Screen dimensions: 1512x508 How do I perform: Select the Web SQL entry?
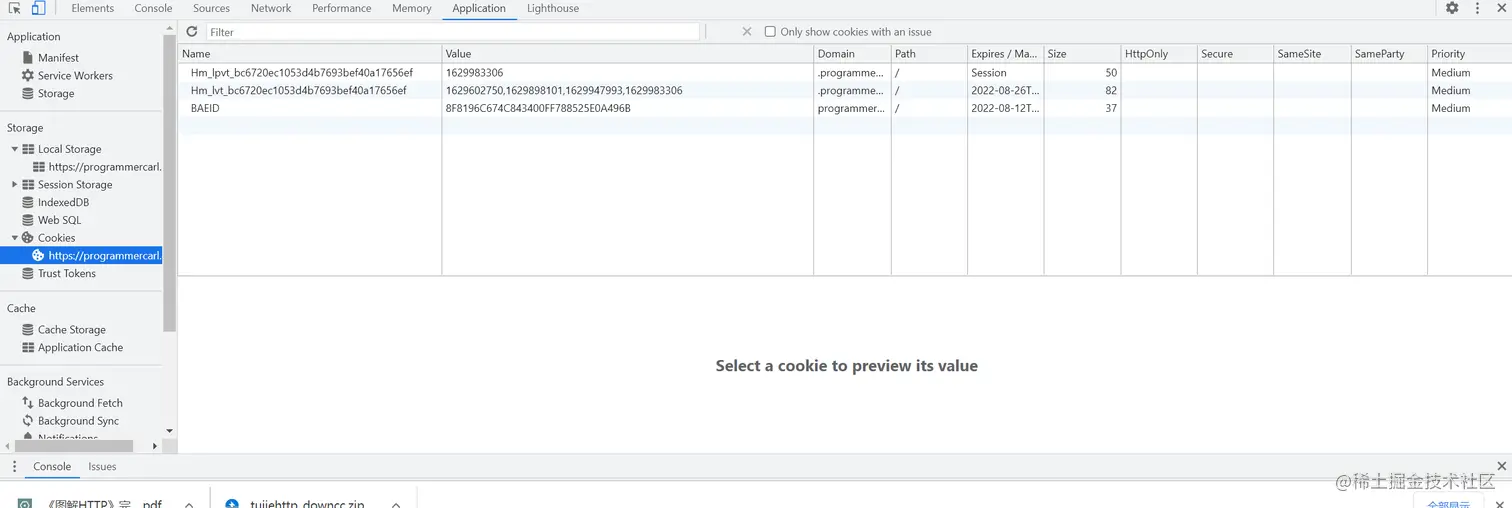59,221
